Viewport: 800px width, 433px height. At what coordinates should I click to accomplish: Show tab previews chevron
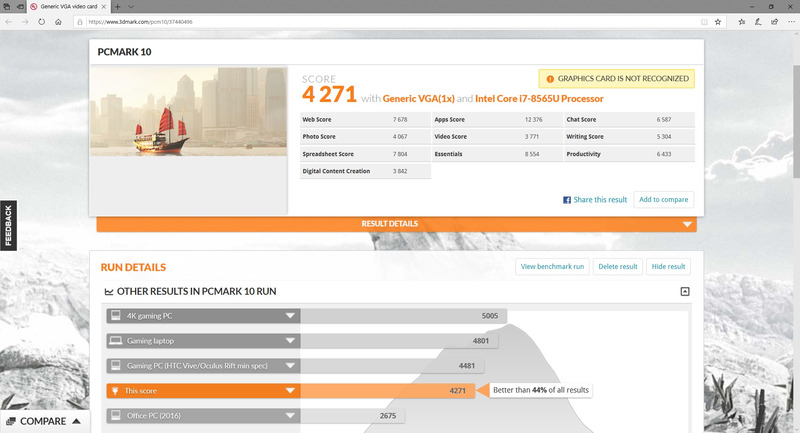point(131,7)
